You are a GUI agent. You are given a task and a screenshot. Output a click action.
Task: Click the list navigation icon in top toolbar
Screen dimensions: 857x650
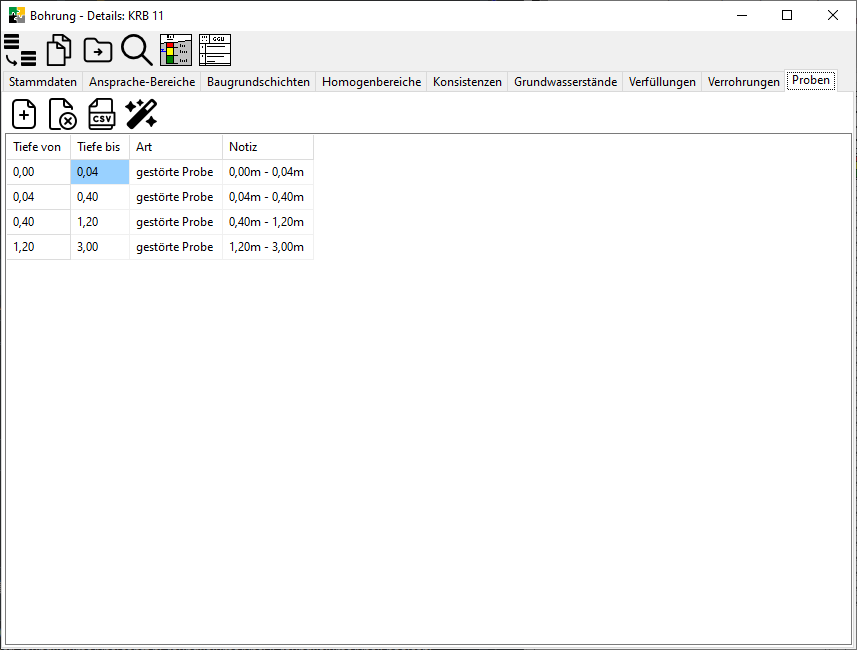pyautogui.click(x=20, y=49)
